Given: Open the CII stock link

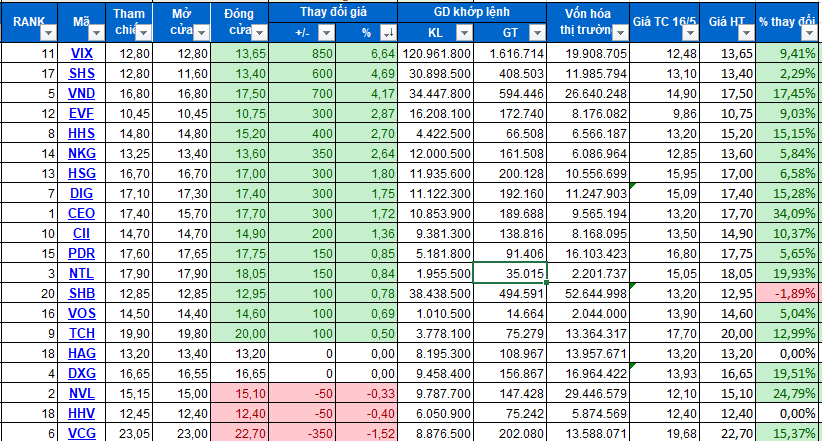Looking at the screenshot, I should click(x=82, y=233).
